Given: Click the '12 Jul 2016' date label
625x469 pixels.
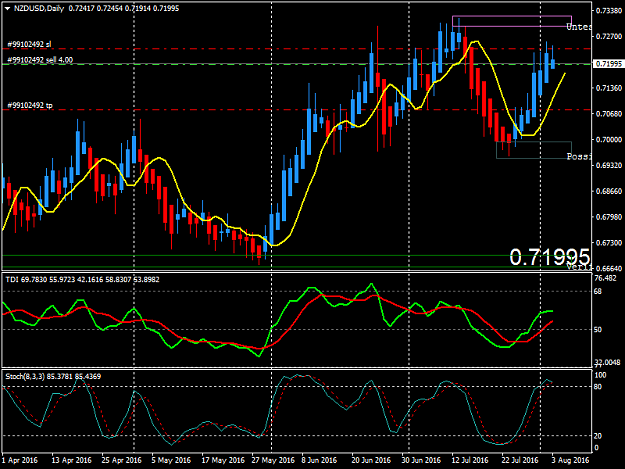Looking at the screenshot, I should [470, 460].
